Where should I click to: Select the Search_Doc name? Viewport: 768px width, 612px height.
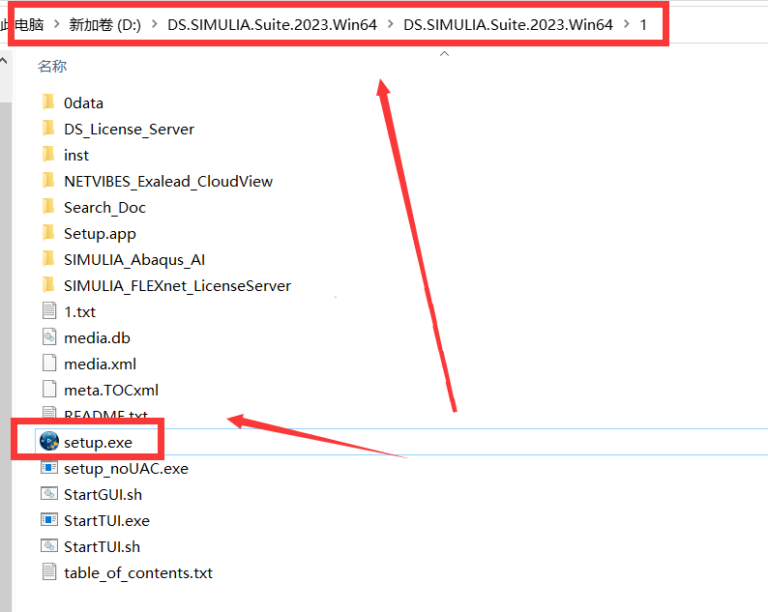(x=105, y=208)
